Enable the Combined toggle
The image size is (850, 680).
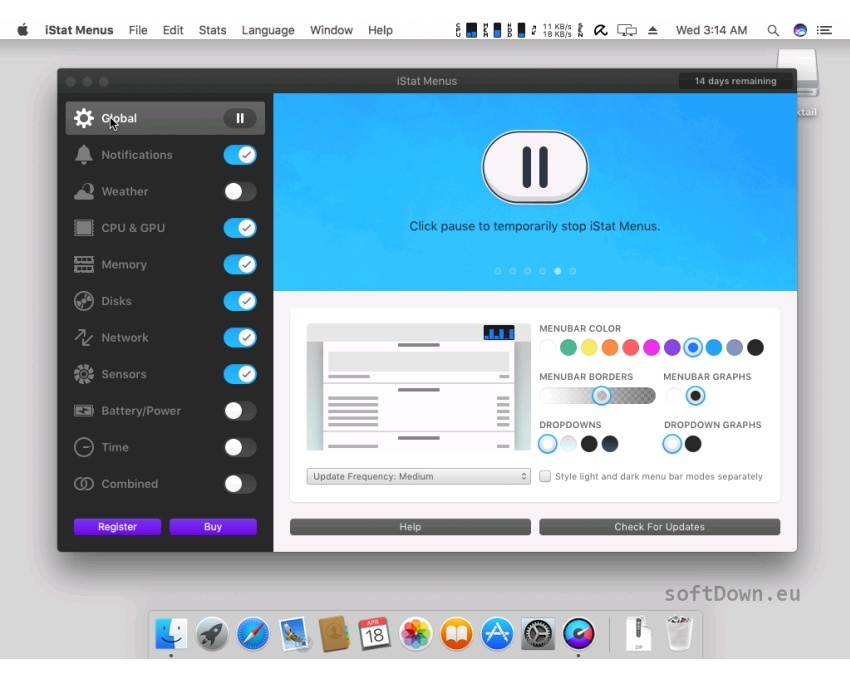[240, 484]
